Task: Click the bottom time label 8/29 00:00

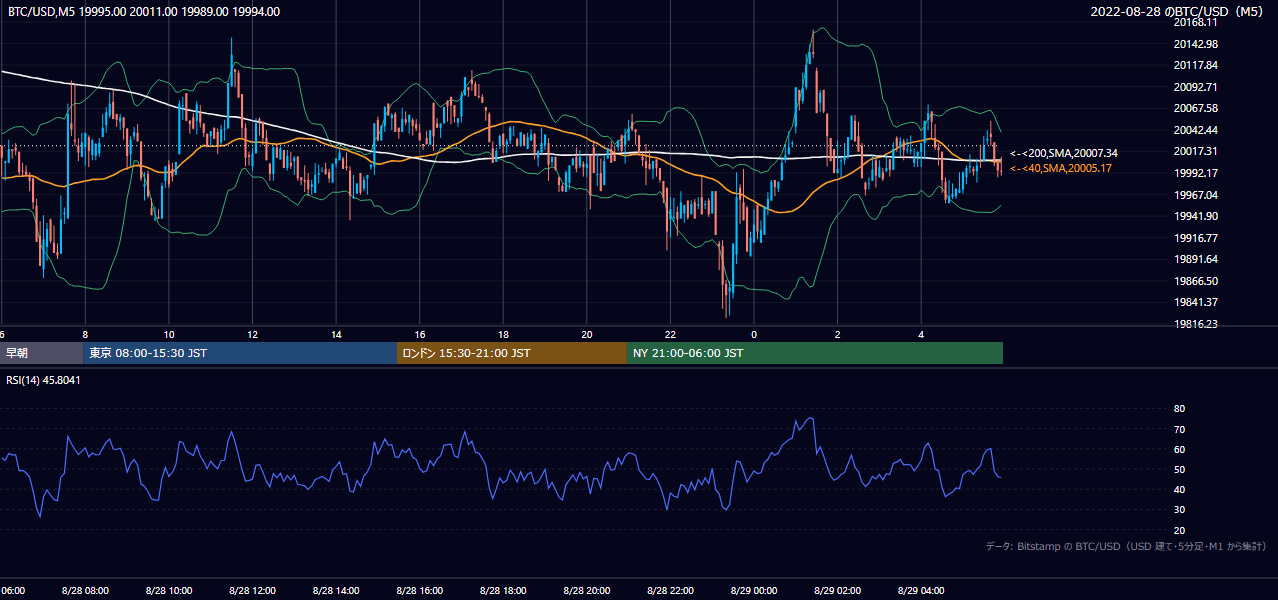Action: 754,590
